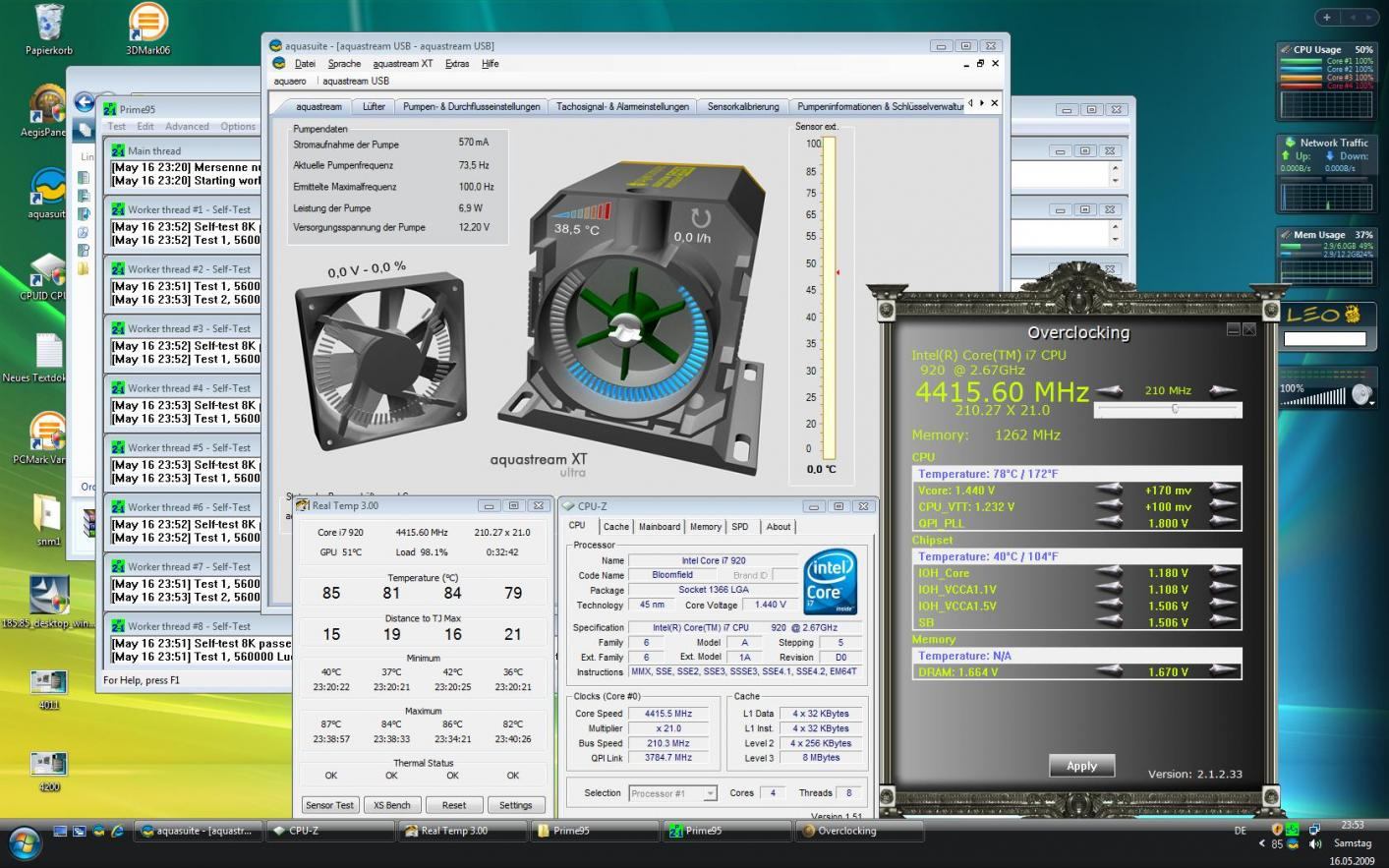
Task: Switch to the aquasuite taskbar button
Action: click(198, 831)
